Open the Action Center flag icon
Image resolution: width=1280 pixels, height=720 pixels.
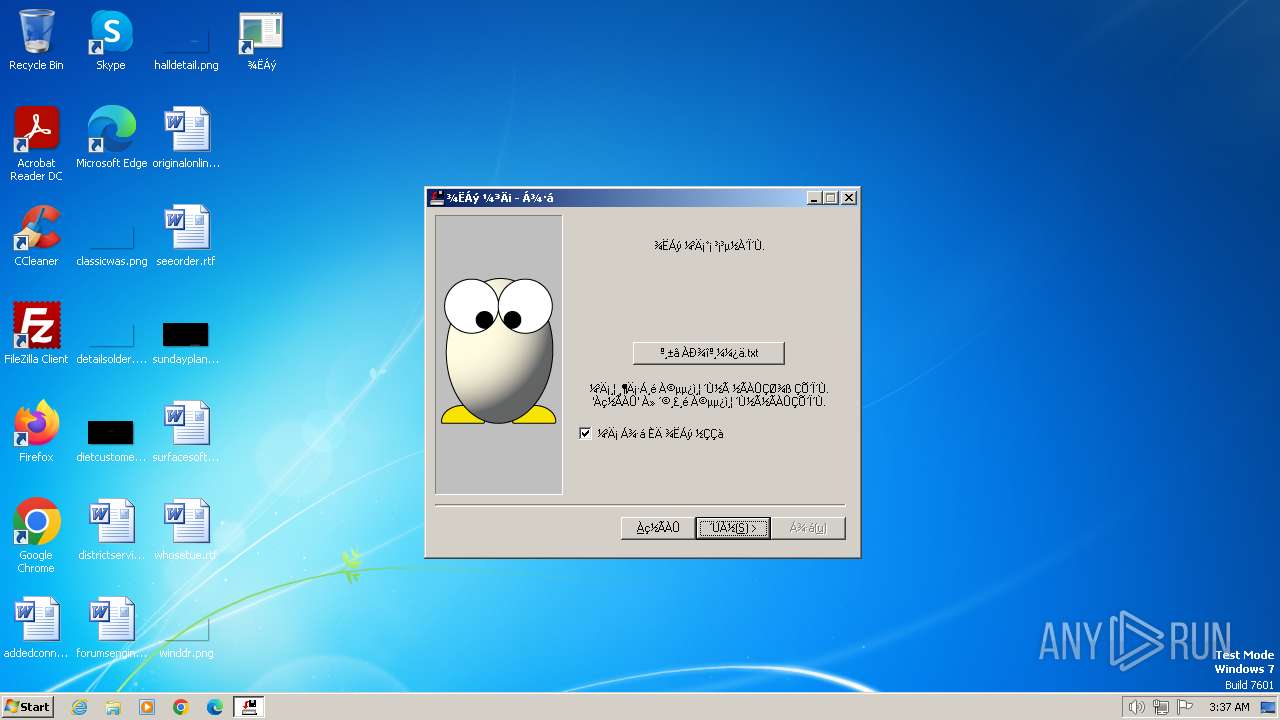tap(1185, 707)
